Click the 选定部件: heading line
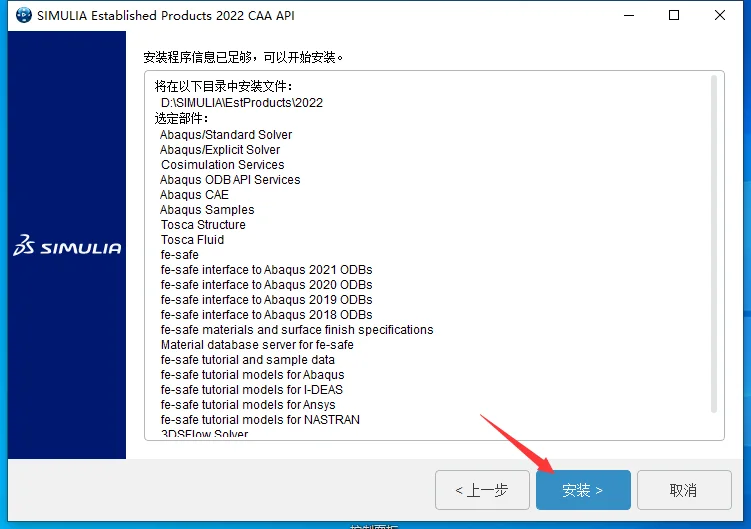 click(181, 118)
